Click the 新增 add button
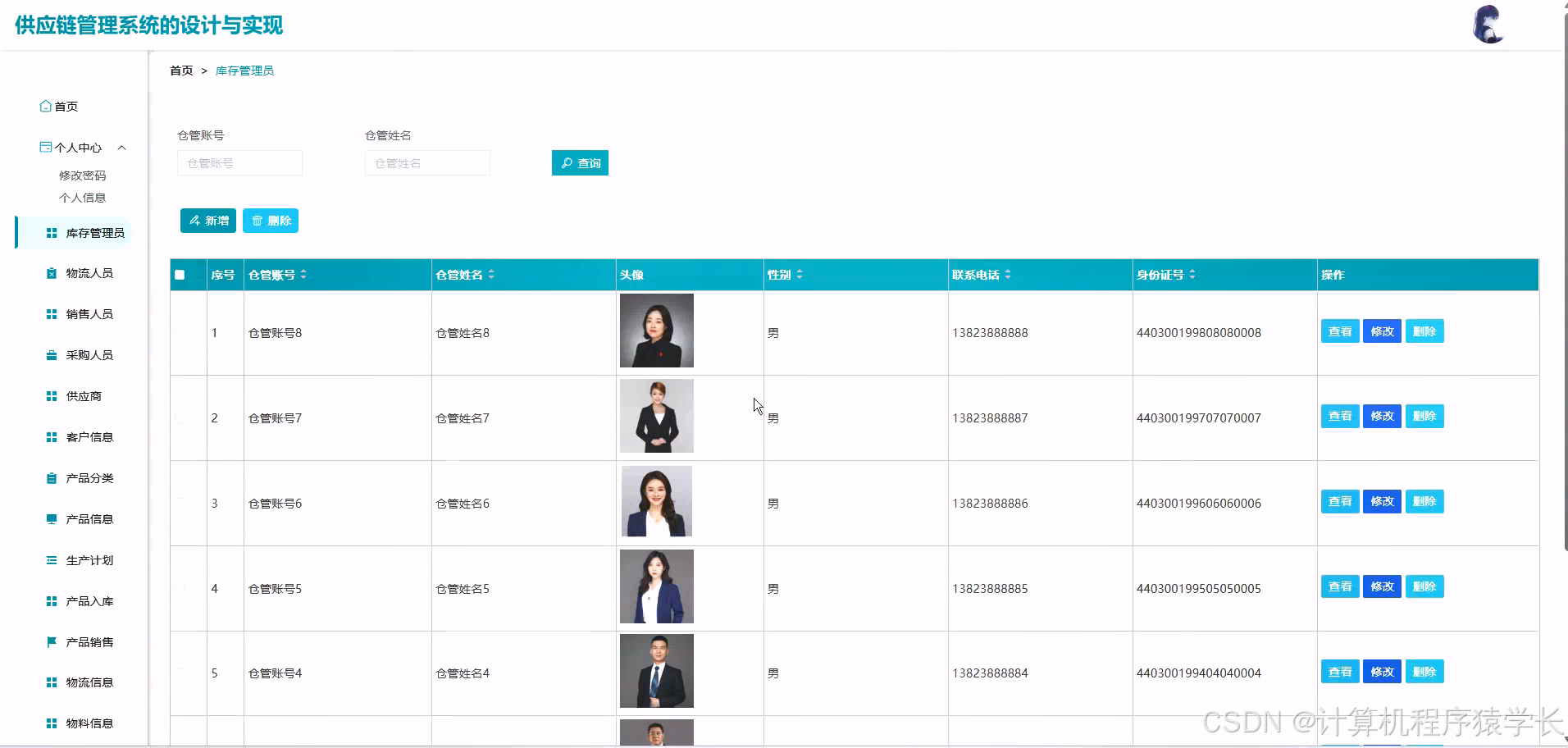1568x748 pixels. pos(208,221)
